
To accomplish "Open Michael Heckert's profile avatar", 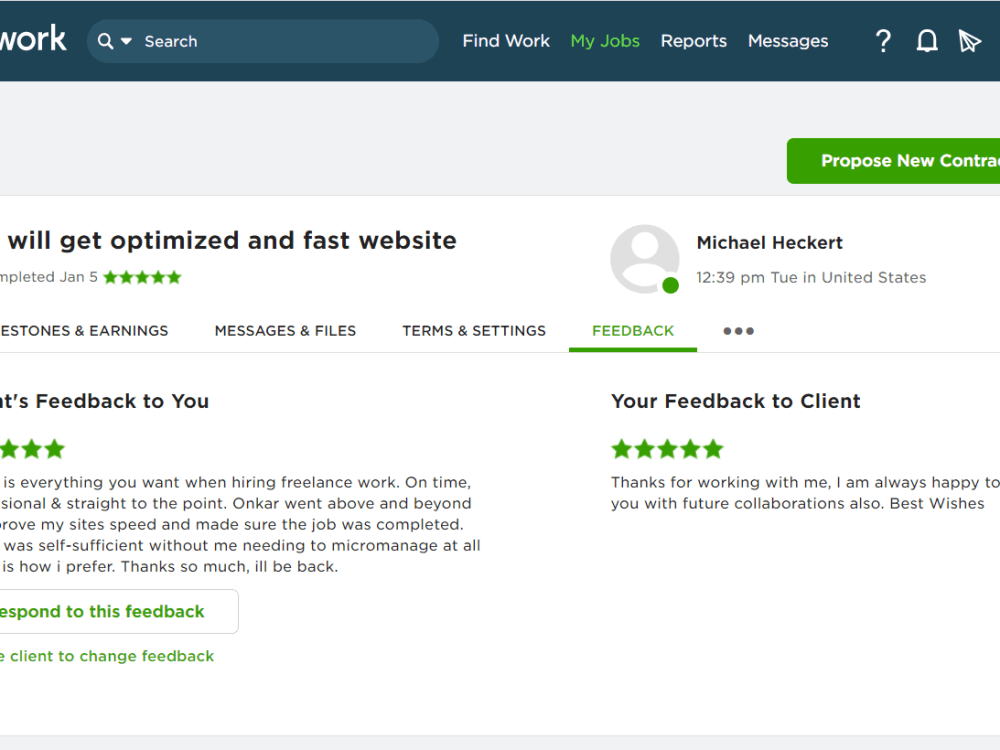I will [645, 259].
